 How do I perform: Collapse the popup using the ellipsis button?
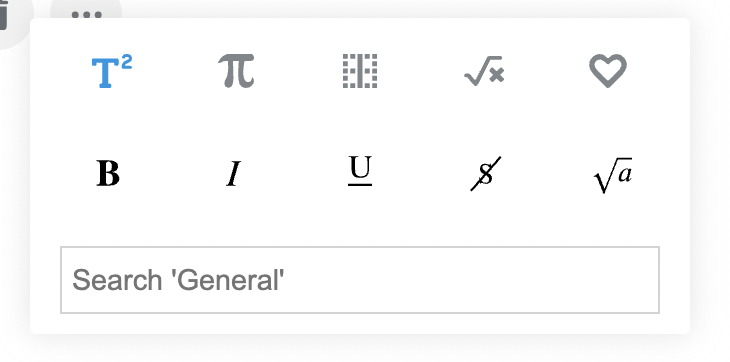tap(86, 13)
